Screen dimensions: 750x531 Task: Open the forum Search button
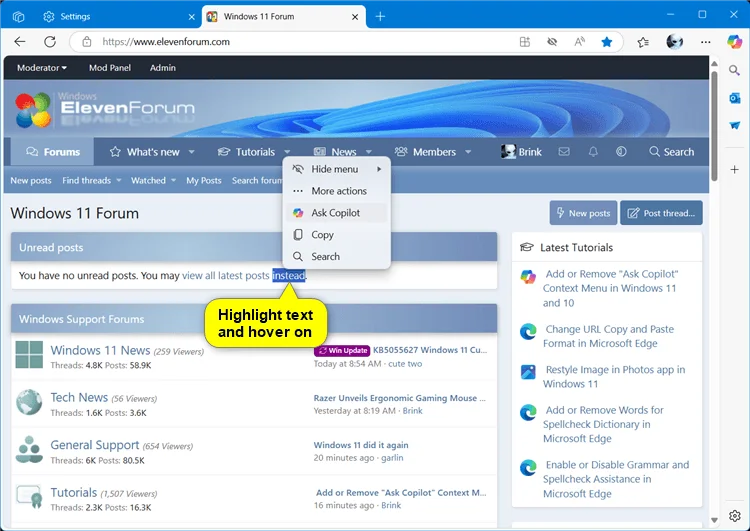point(672,152)
